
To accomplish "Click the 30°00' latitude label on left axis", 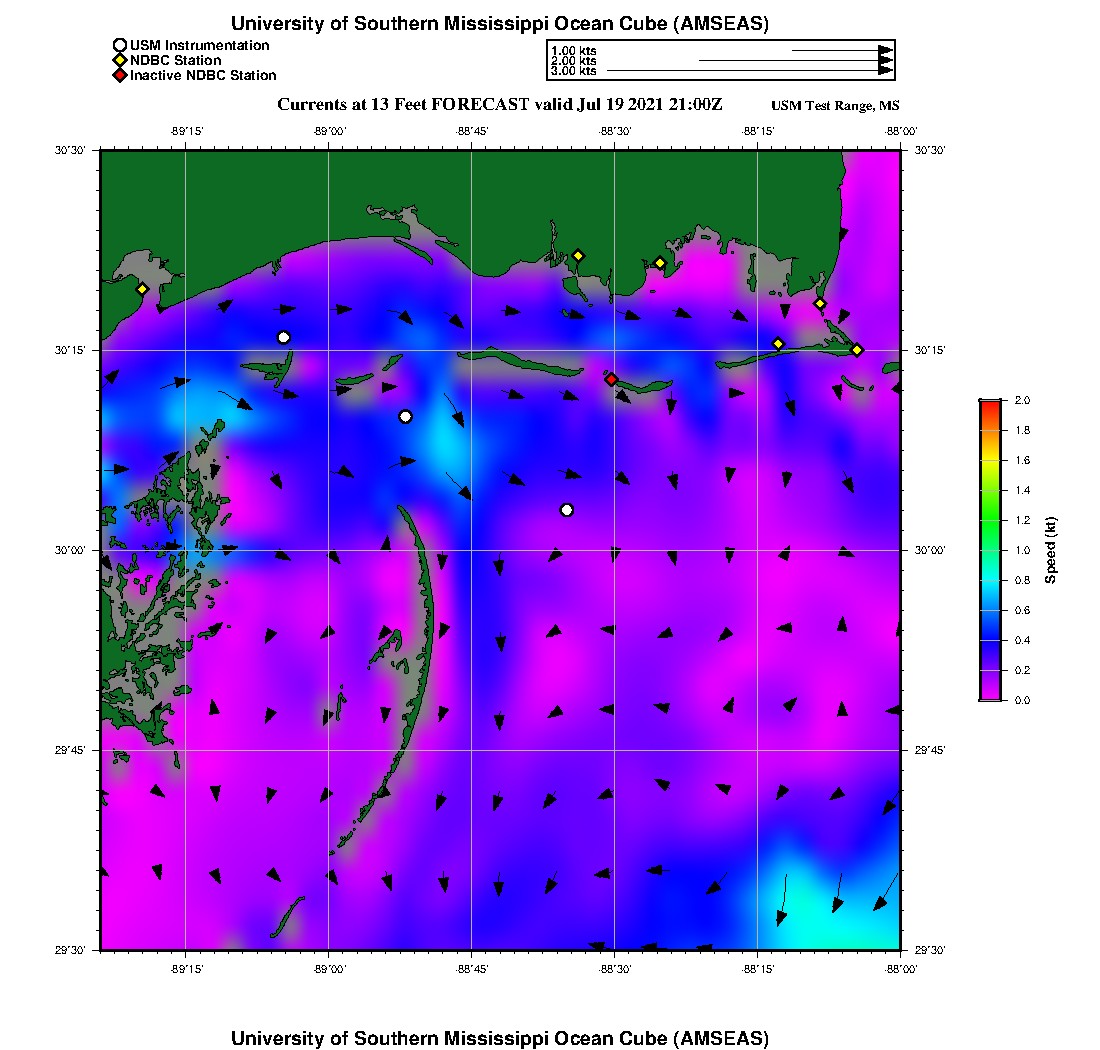I will tap(75, 550).
